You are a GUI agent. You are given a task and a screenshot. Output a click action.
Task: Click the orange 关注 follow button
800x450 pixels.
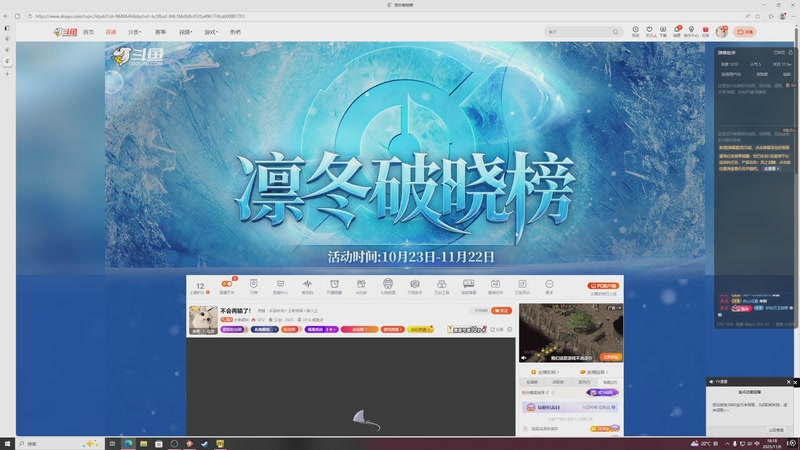coord(502,310)
